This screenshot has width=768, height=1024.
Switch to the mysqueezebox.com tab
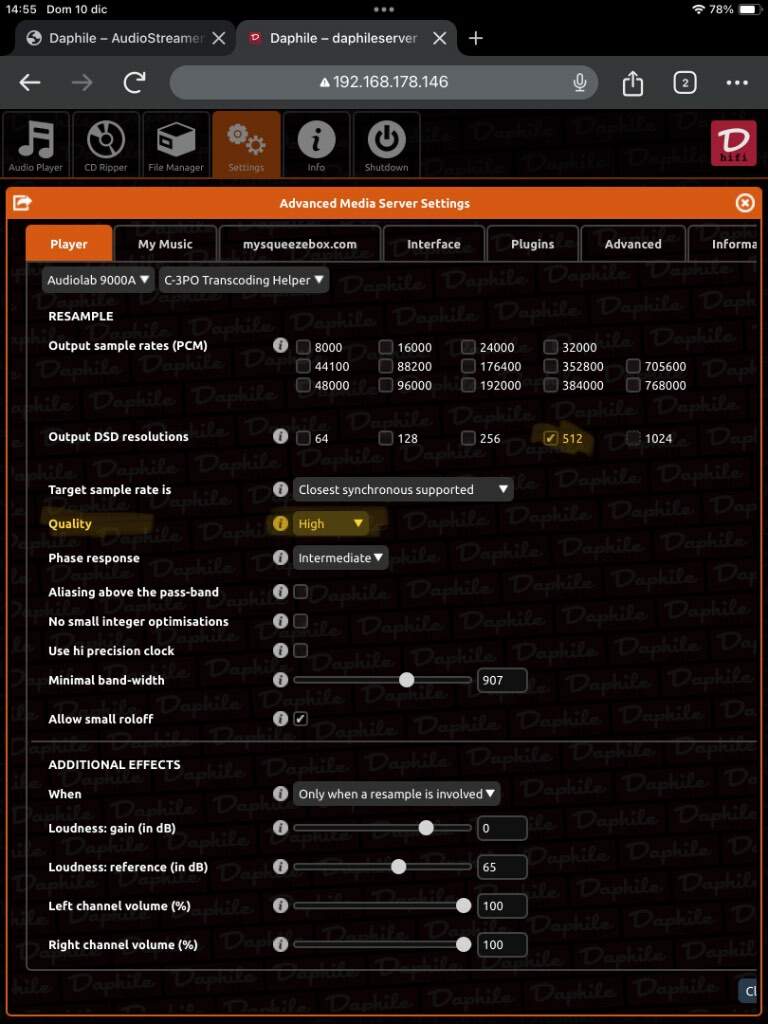pyautogui.click(x=300, y=244)
